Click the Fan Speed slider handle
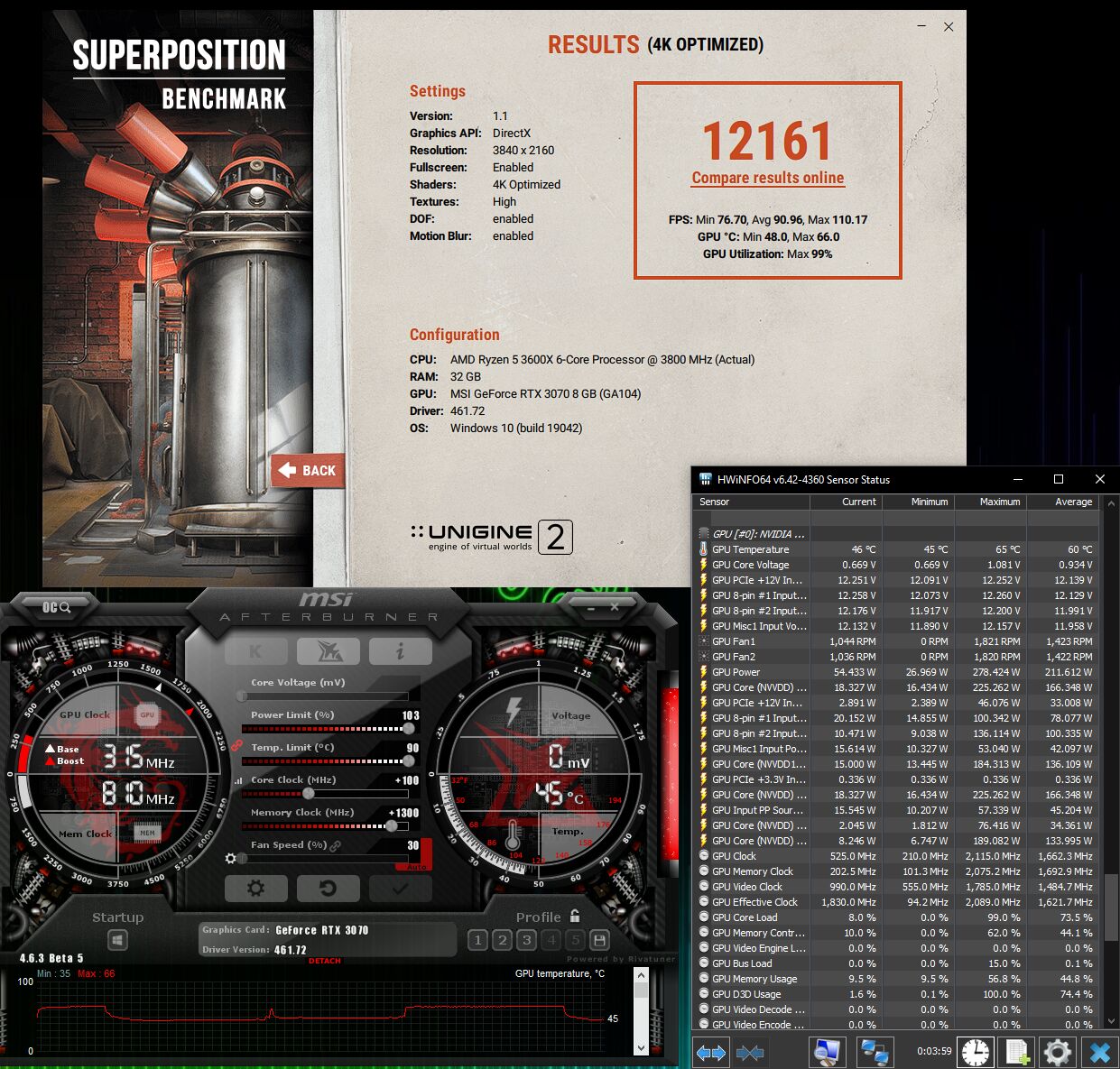The image size is (1120, 1069). (242, 858)
